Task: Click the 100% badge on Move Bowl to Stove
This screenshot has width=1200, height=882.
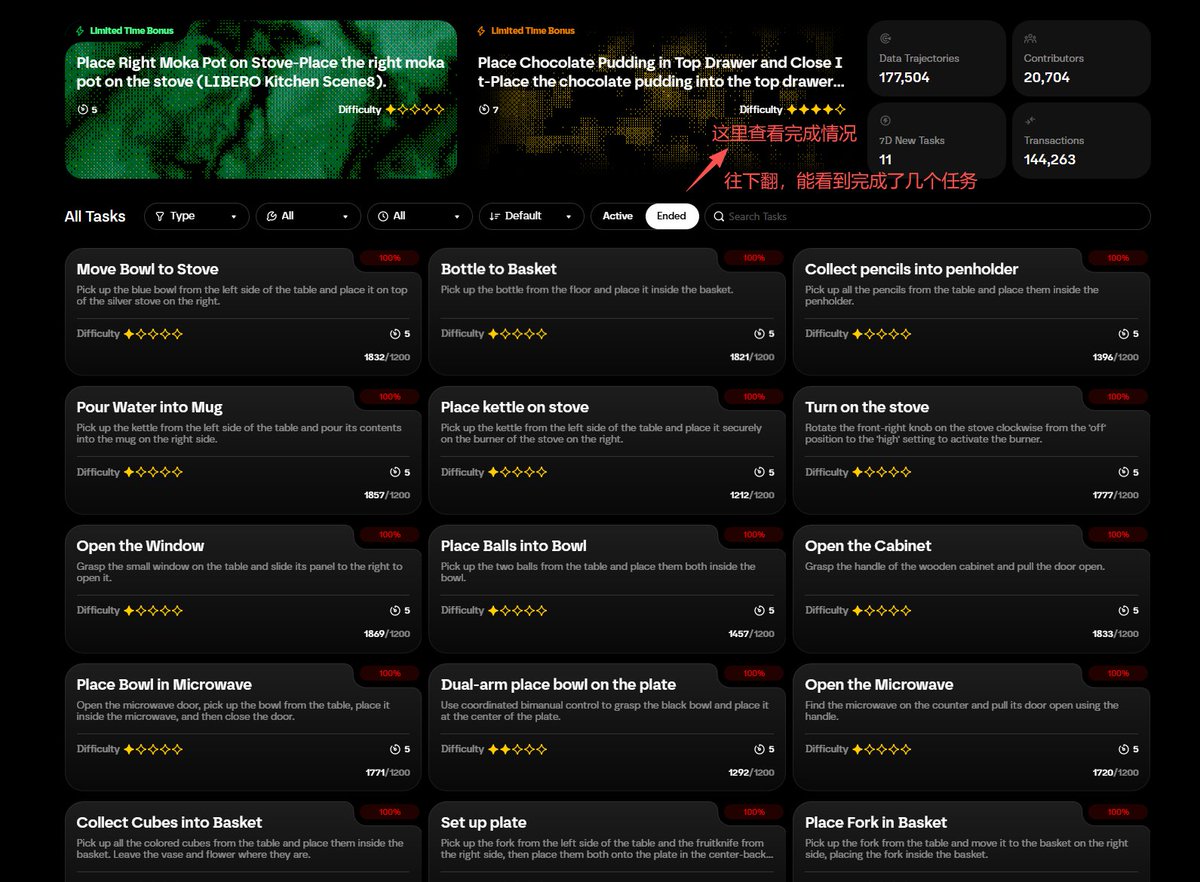Action: click(x=390, y=258)
